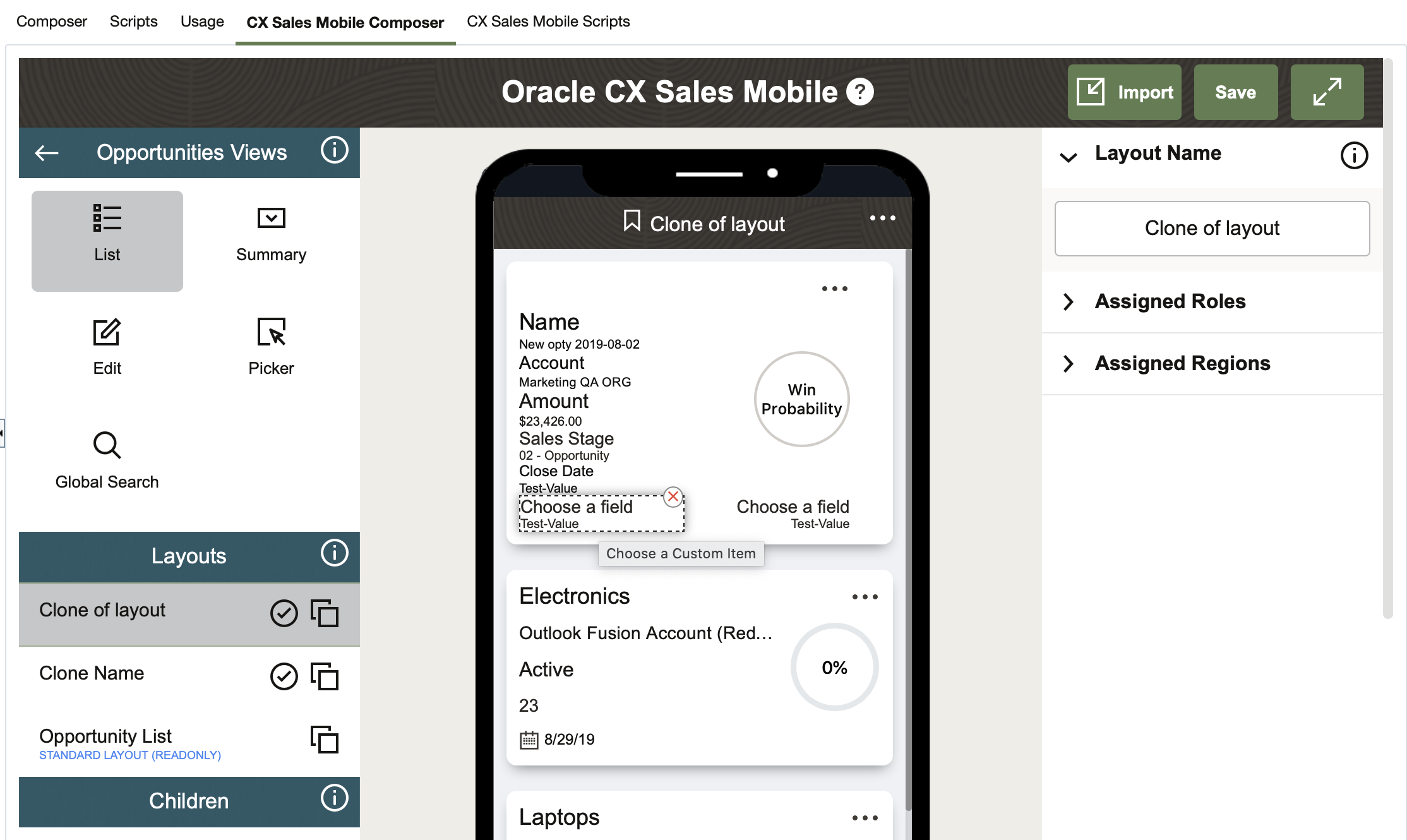This screenshot has width=1407, height=840.
Task: Remove the dashed Choose a field slot
Action: tap(673, 496)
